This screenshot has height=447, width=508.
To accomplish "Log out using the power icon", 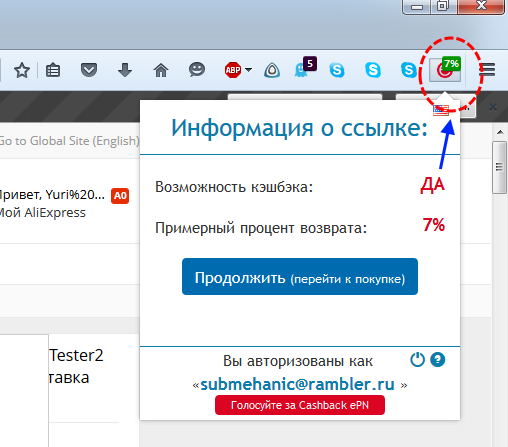I will (417, 360).
